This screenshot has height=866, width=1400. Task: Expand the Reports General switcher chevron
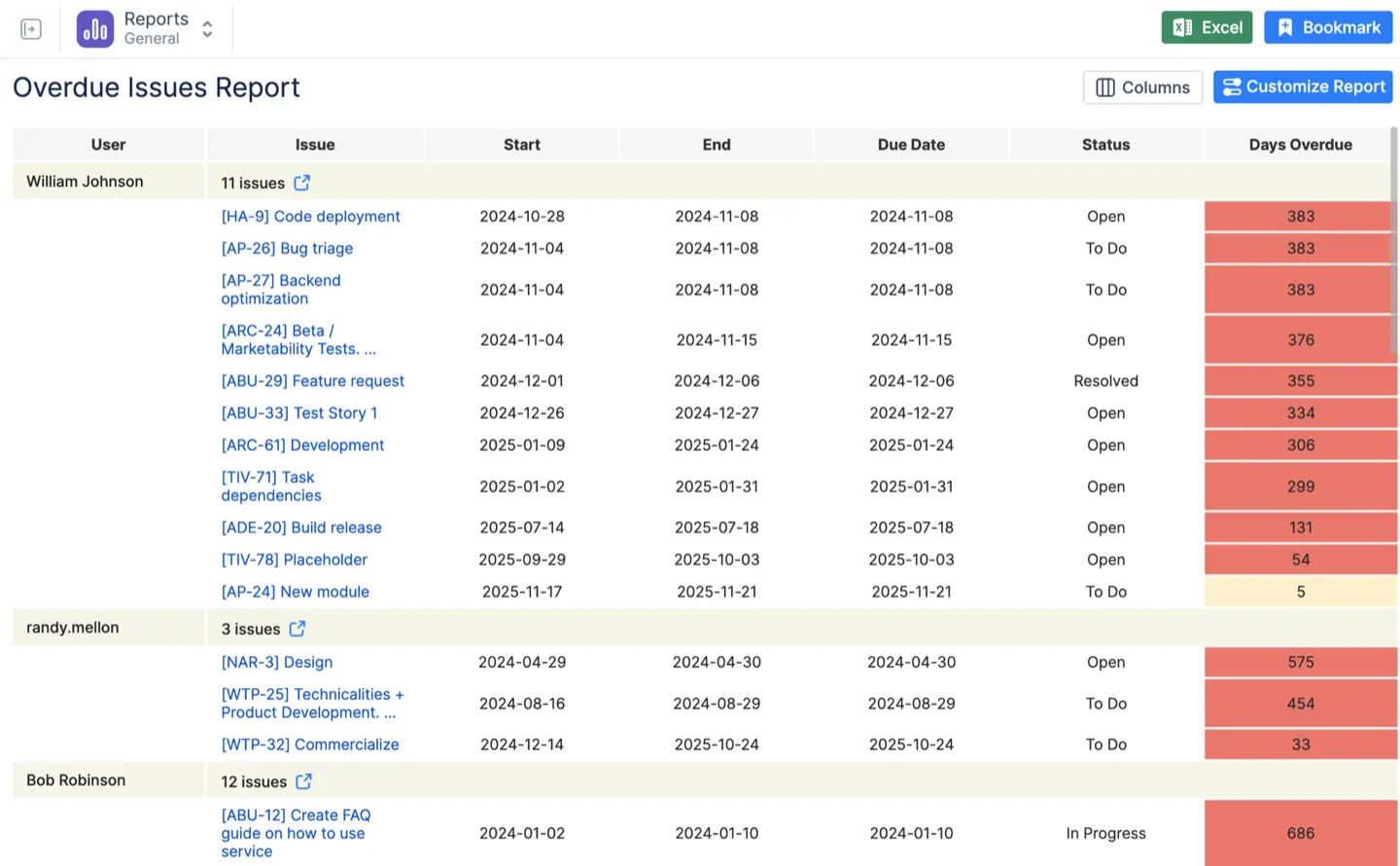[x=206, y=28]
